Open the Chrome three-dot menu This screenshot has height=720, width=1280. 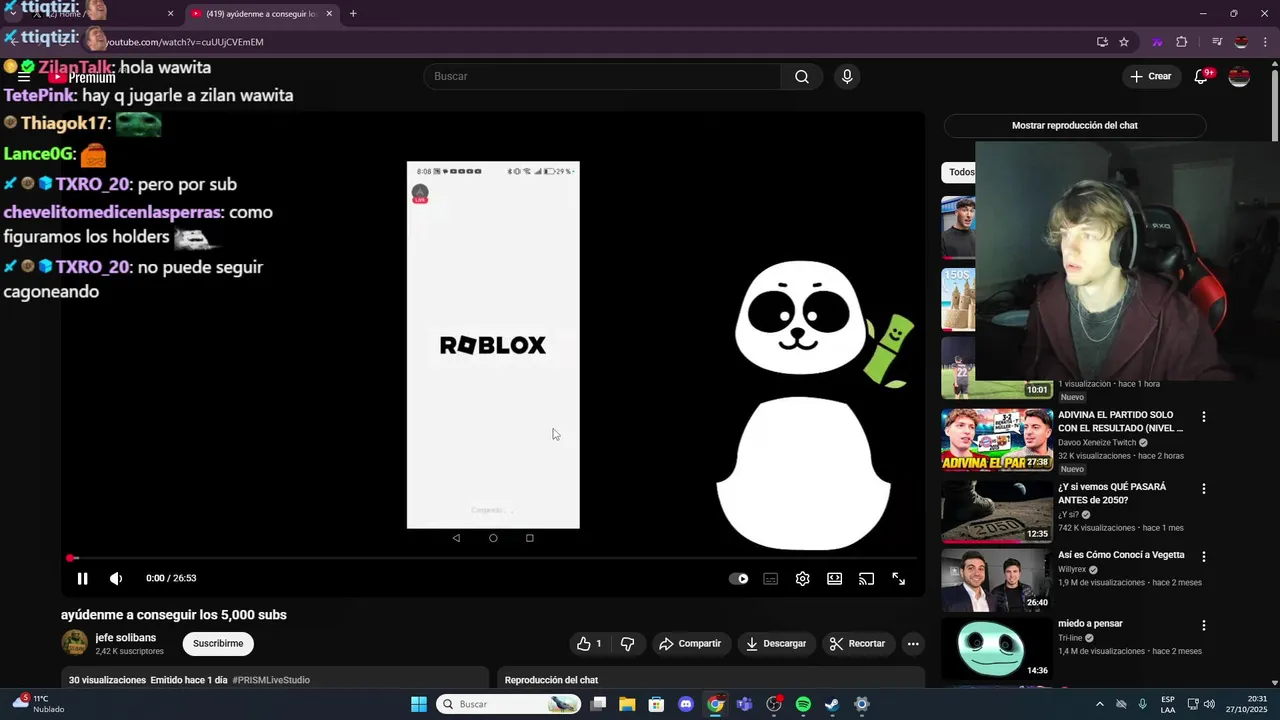1265,42
